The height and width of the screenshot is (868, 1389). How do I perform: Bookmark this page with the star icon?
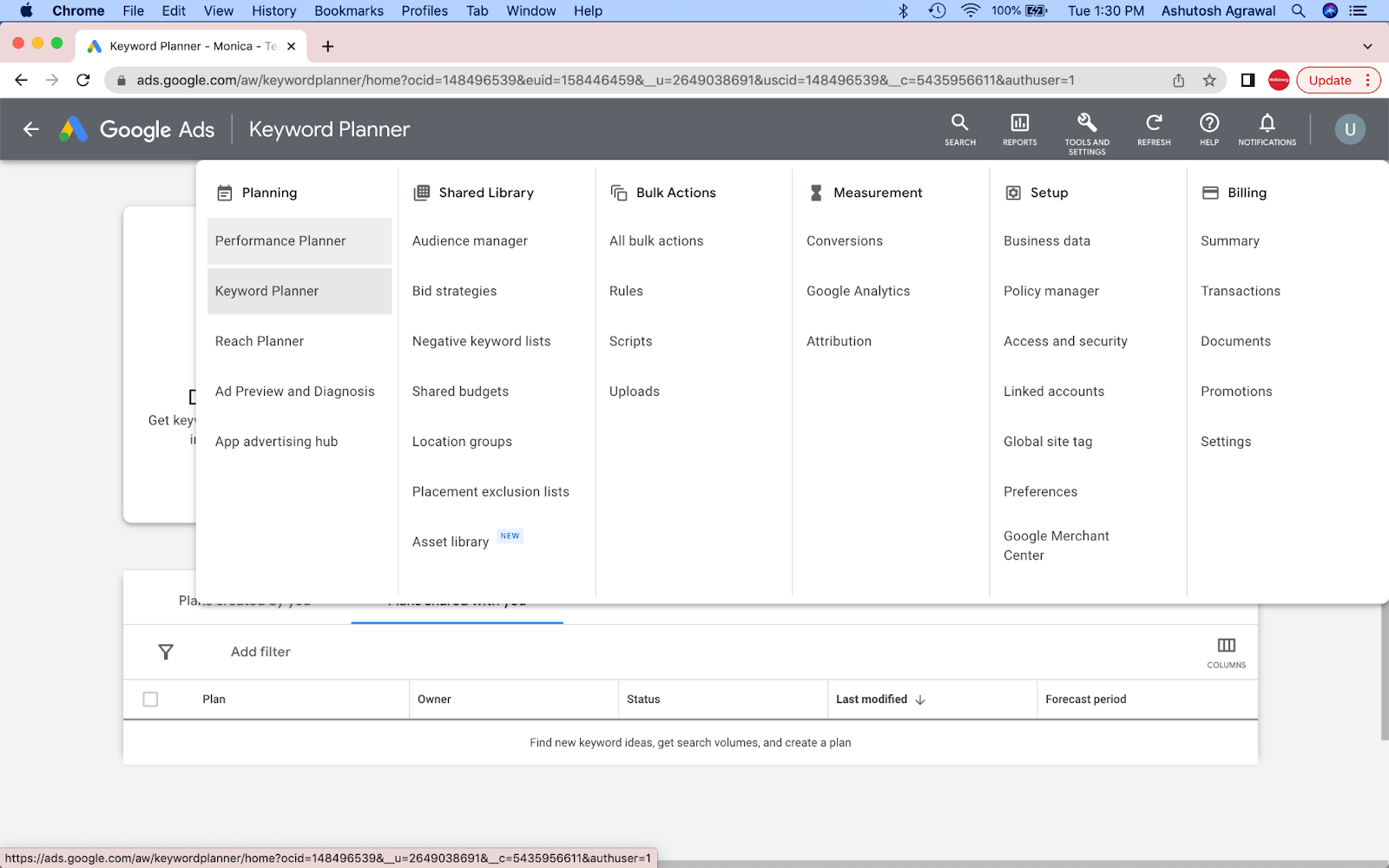point(1209,81)
